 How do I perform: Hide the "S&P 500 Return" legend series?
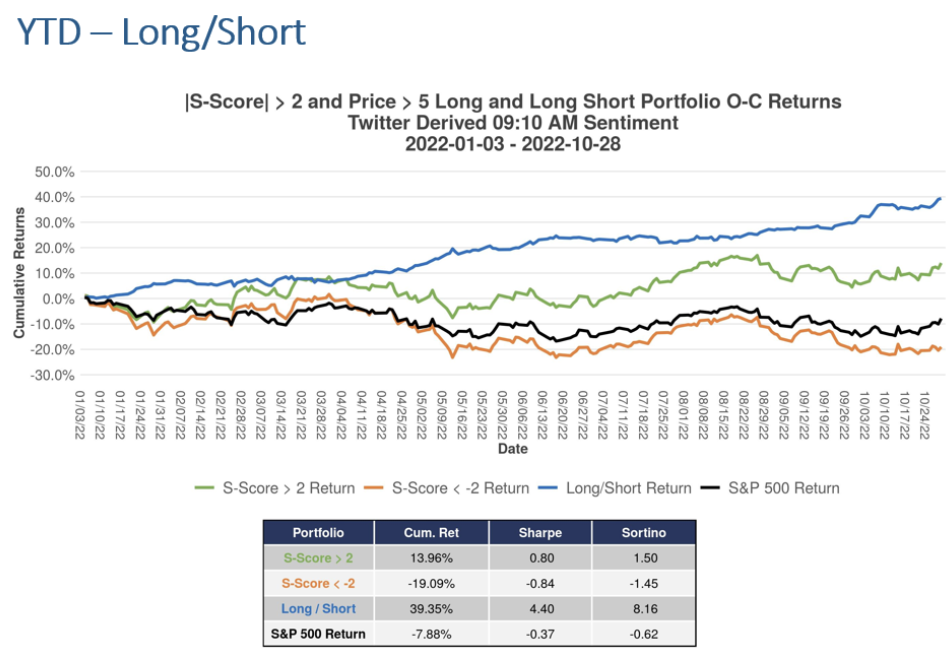(784, 488)
